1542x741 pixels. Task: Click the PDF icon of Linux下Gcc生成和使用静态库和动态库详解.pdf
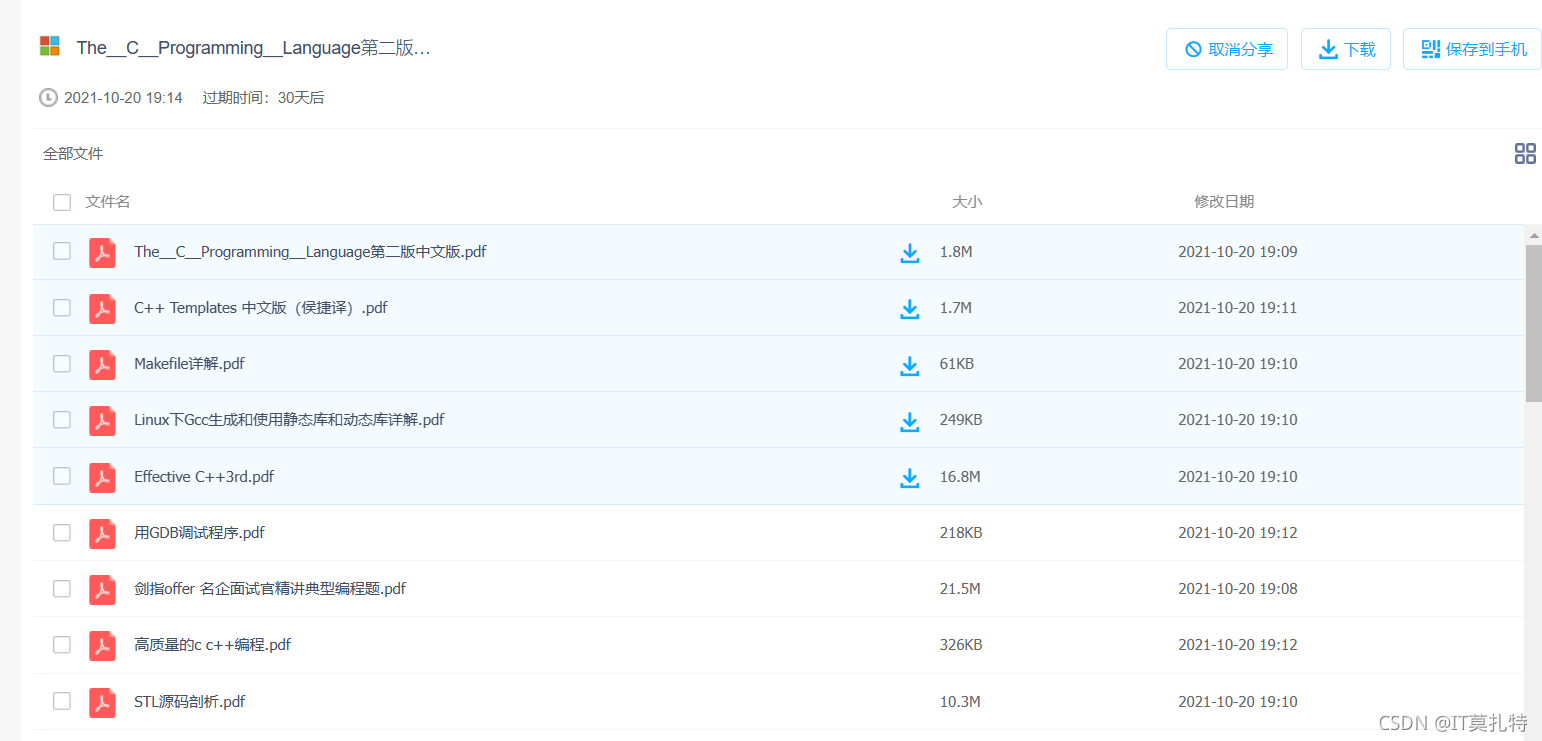tap(102, 421)
